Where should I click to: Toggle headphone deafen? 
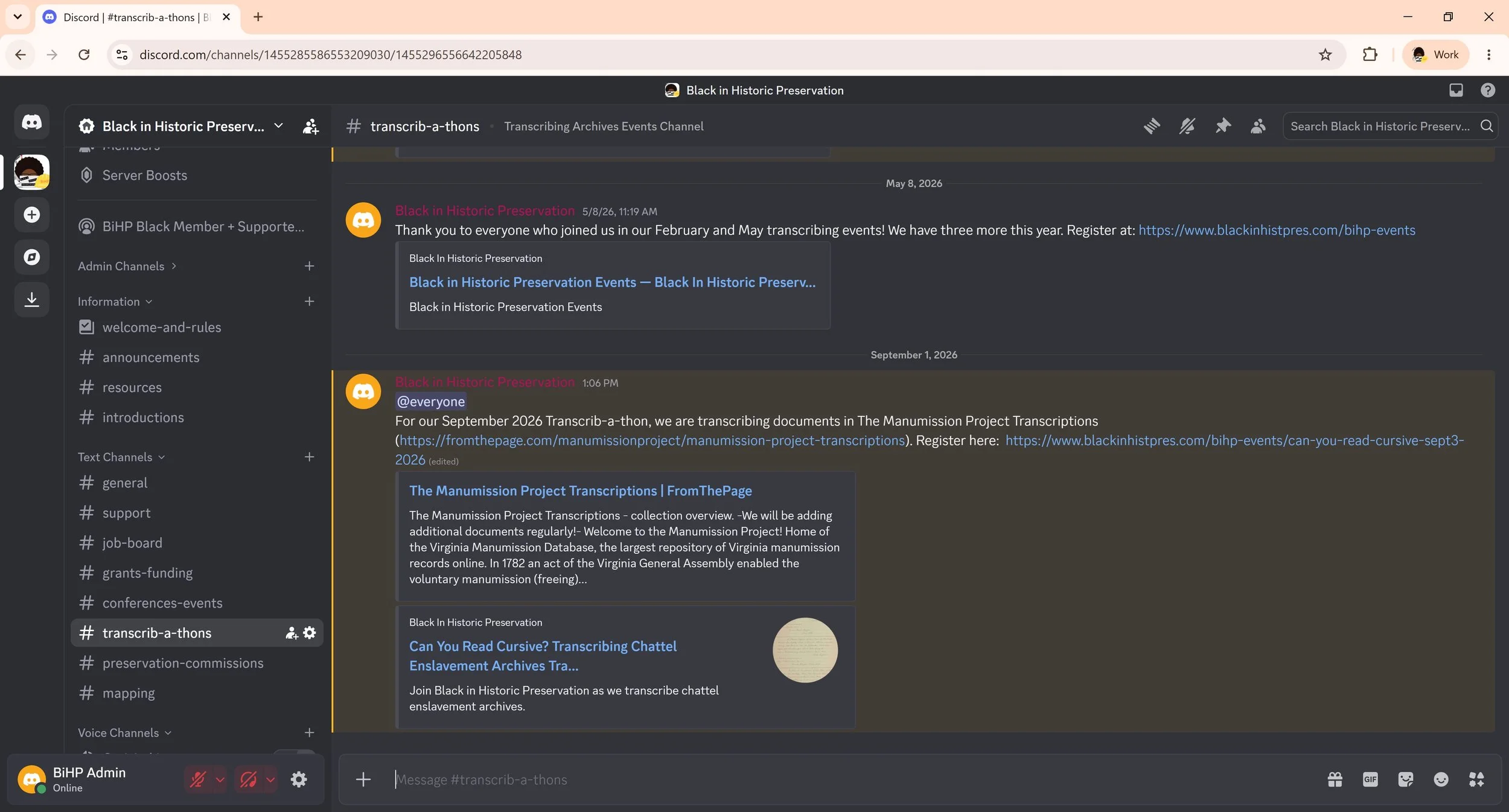tap(248, 779)
